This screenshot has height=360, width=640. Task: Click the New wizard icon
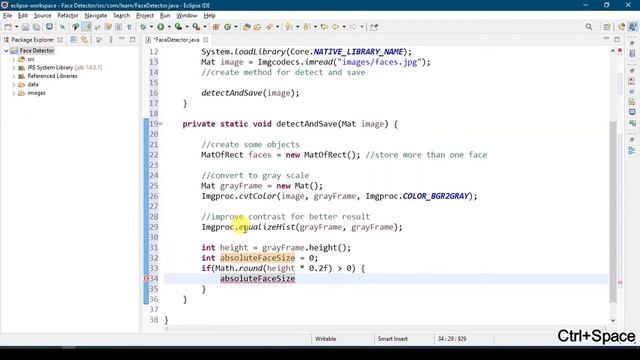coord(8,27)
